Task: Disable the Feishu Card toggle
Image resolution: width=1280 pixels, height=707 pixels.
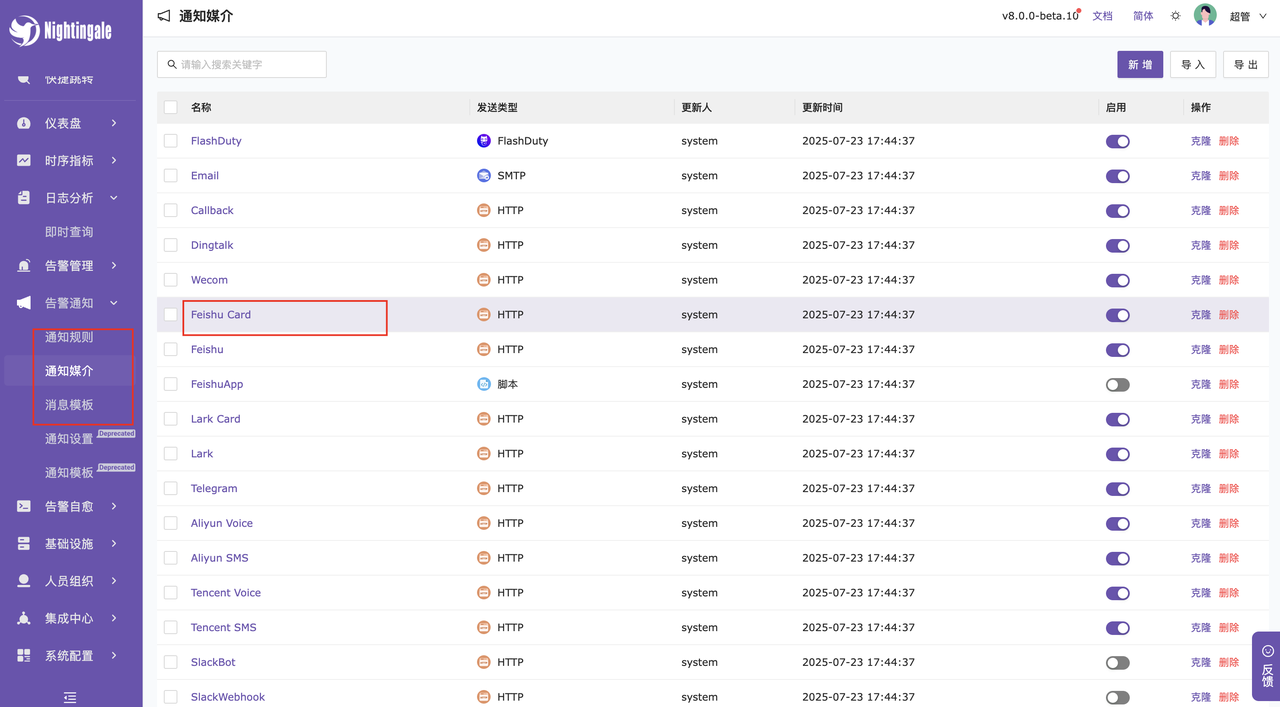Action: pyautogui.click(x=1117, y=315)
